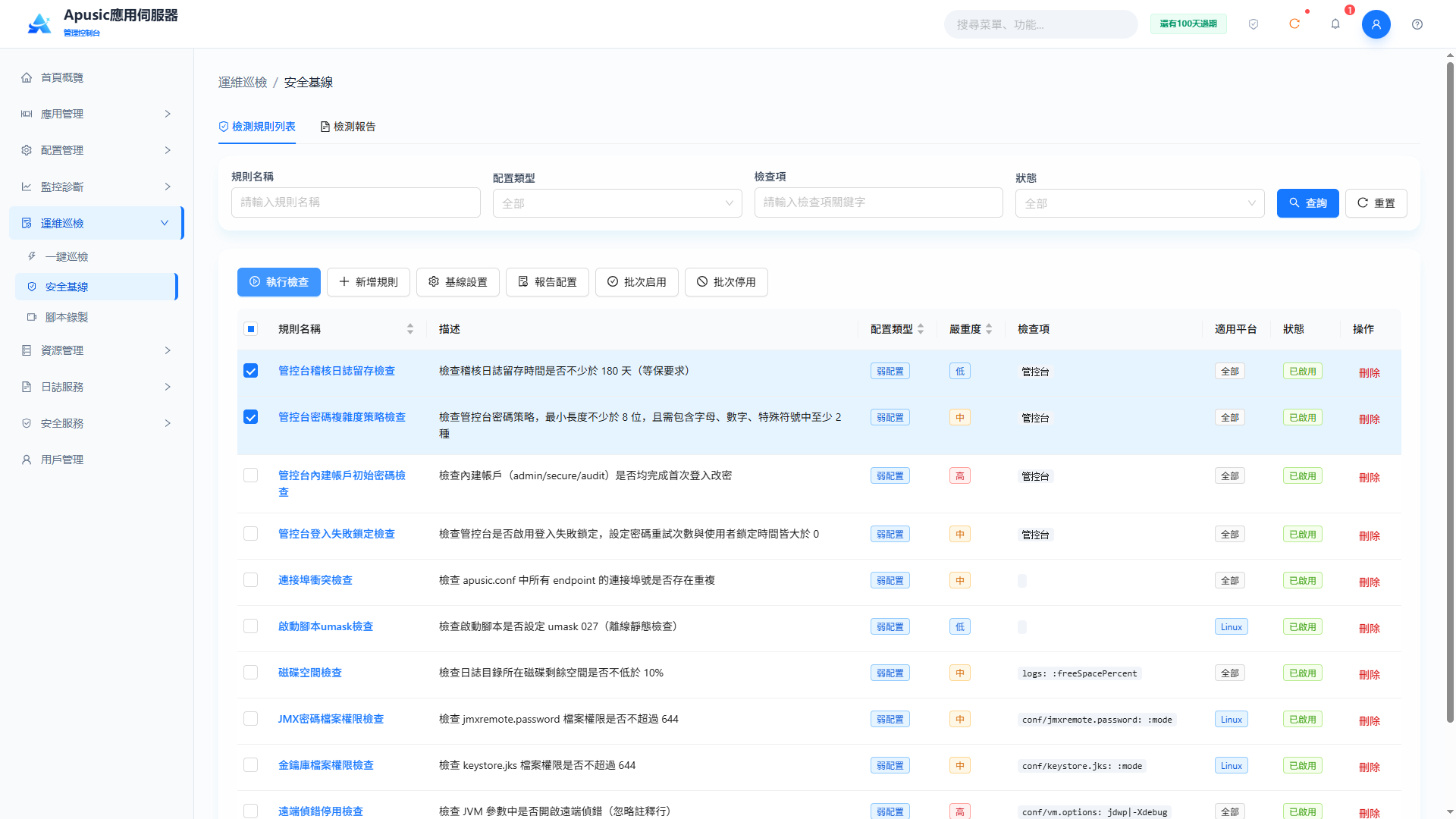The width and height of the screenshot is (1456, 819).
Task: Click the orange refresh icon in the header
Action: pos(1294,24)
